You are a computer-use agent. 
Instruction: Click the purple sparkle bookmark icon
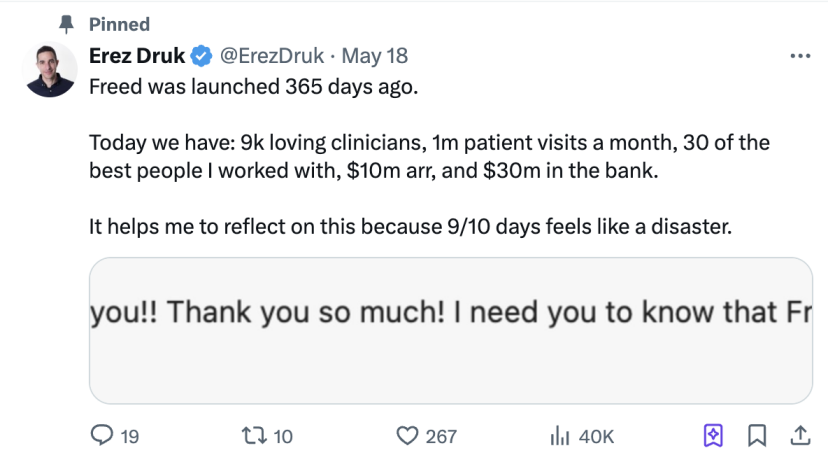tap(713, 436)
